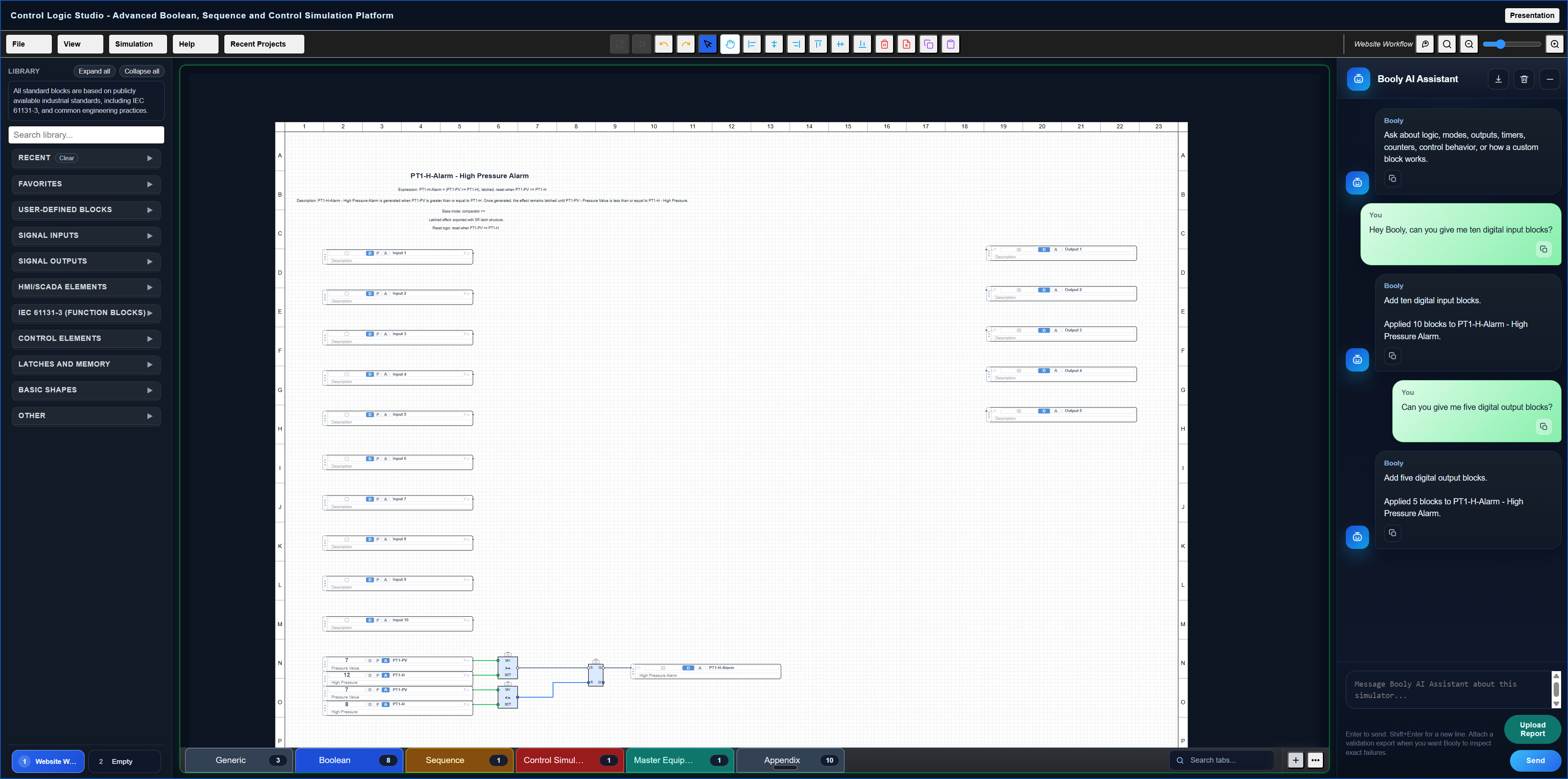This screenshot has width=1568, height=779.
Task: Expand the LATCHES AND MEMORY section
Action: pos(86,364)
